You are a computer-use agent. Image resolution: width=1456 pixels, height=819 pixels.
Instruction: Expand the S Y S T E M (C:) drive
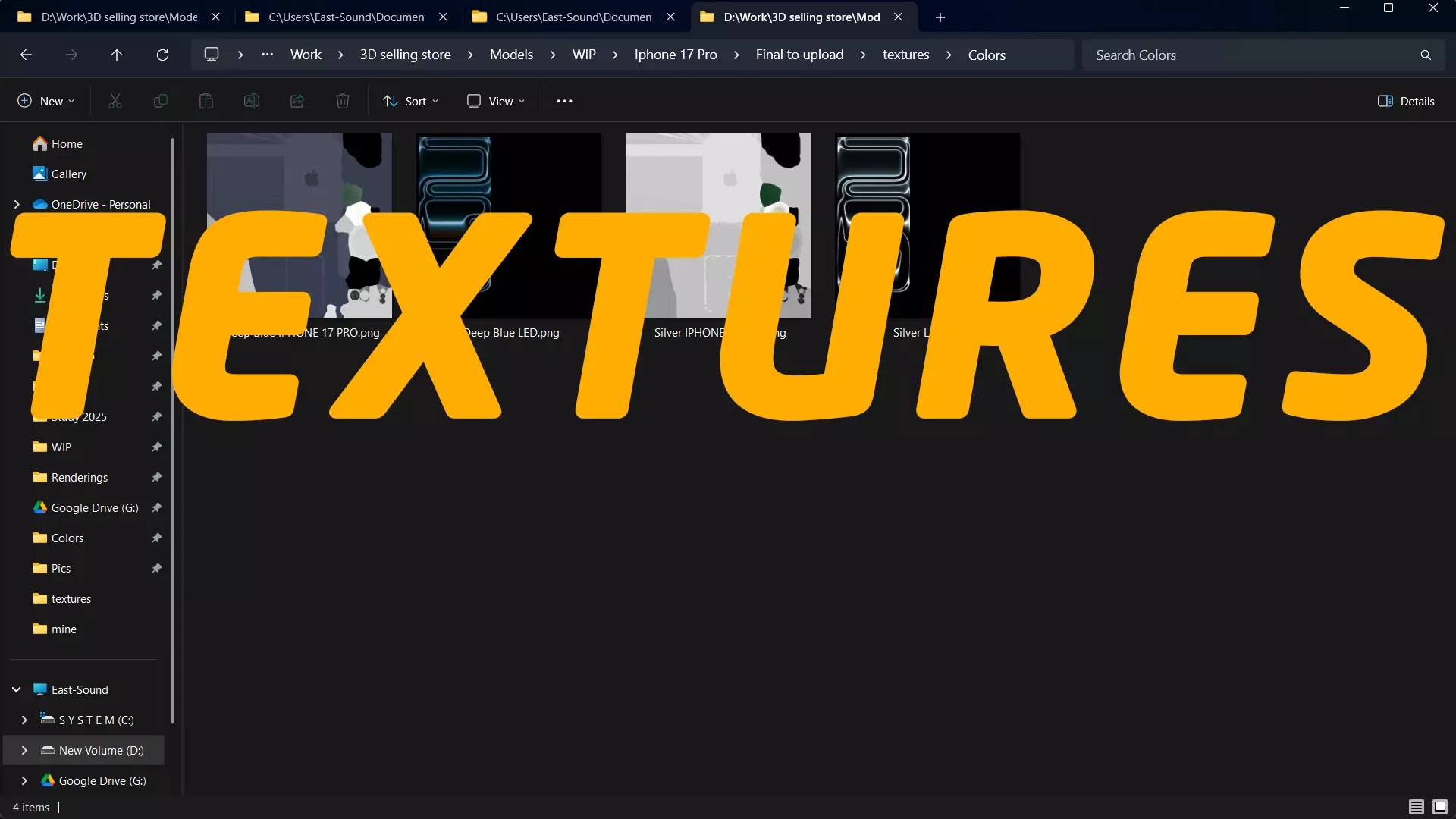pyautogui.click(x=24, y=720)
